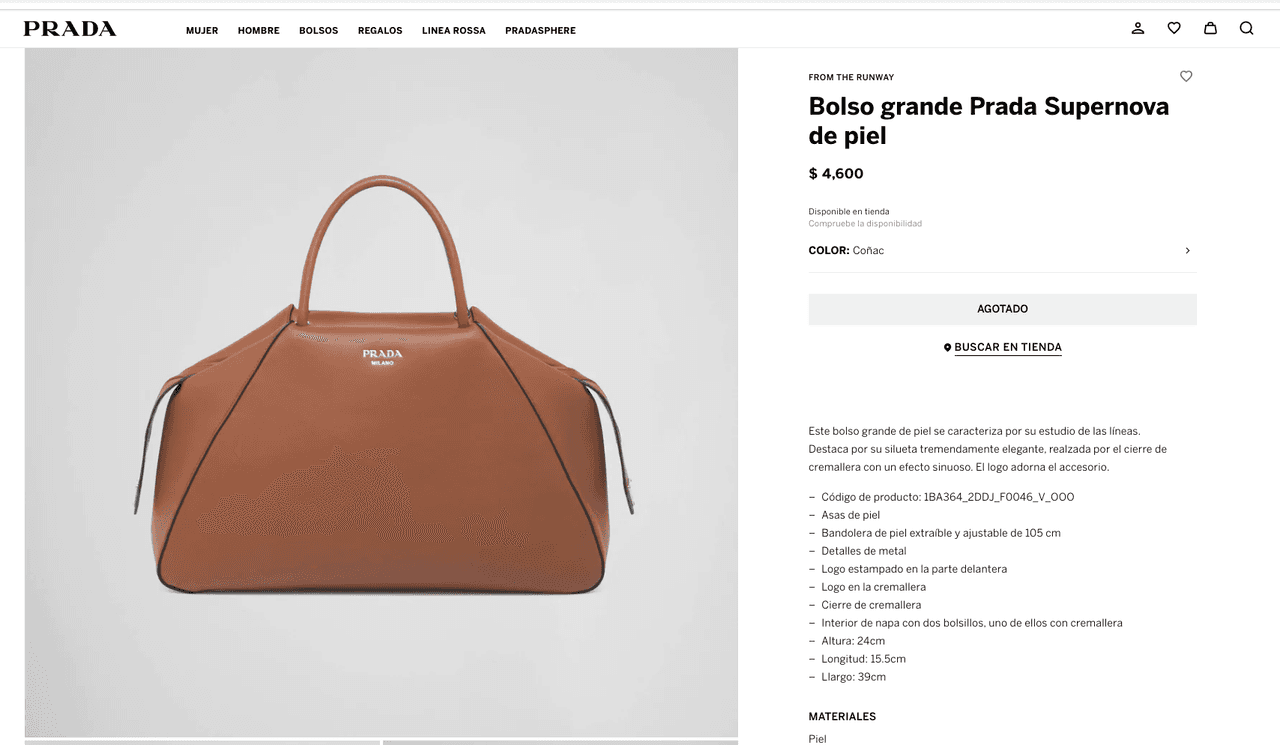Open the BOLSOS menu
1280x745 pixels.
pos(319,31)
